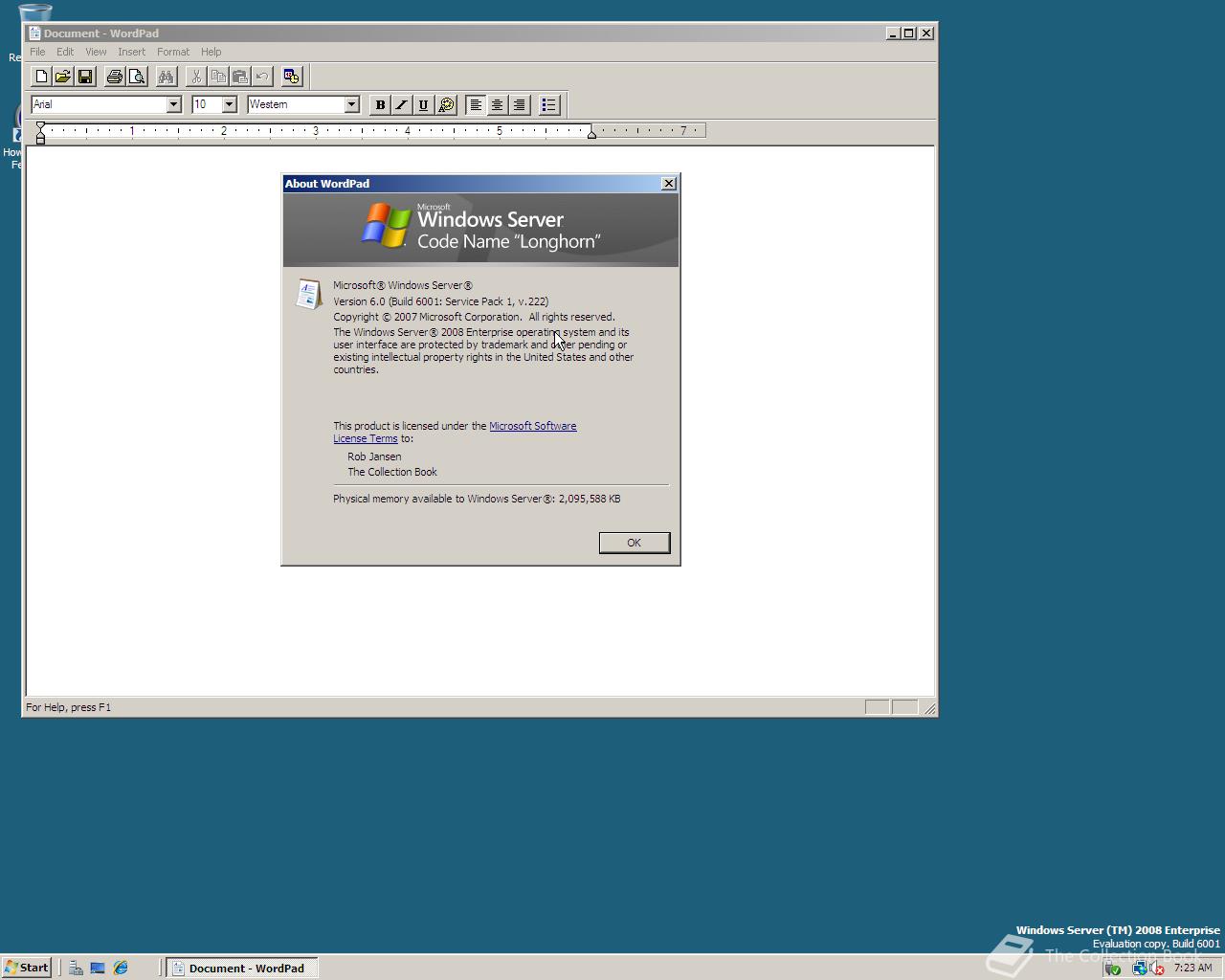Screen dimensions: 1225x980
Task: Click the Cut scissors icon
Action: (196, 77)
